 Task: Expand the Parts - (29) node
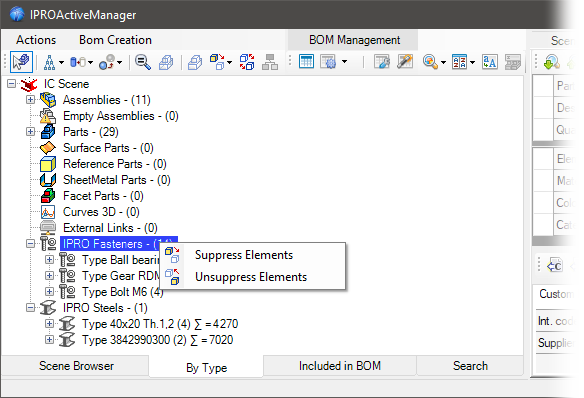pyautogui.click(x=31, y=132)
